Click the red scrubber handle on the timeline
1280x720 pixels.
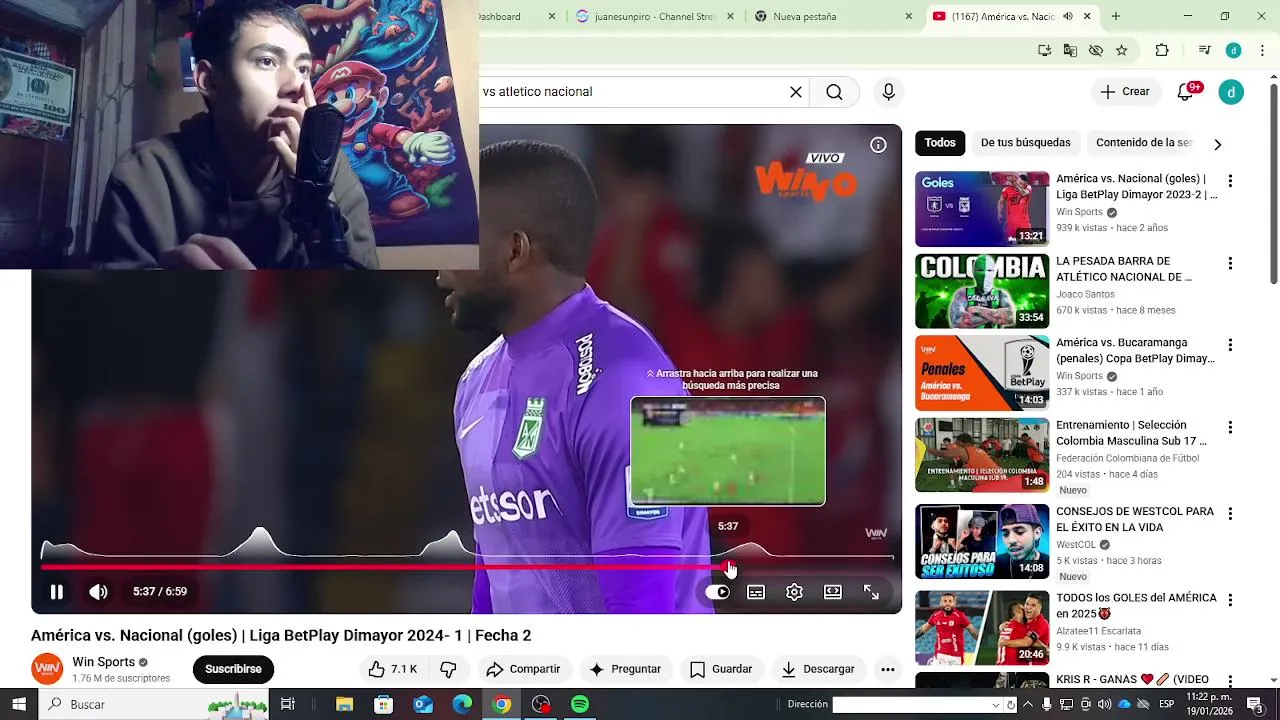coord(730,567)
